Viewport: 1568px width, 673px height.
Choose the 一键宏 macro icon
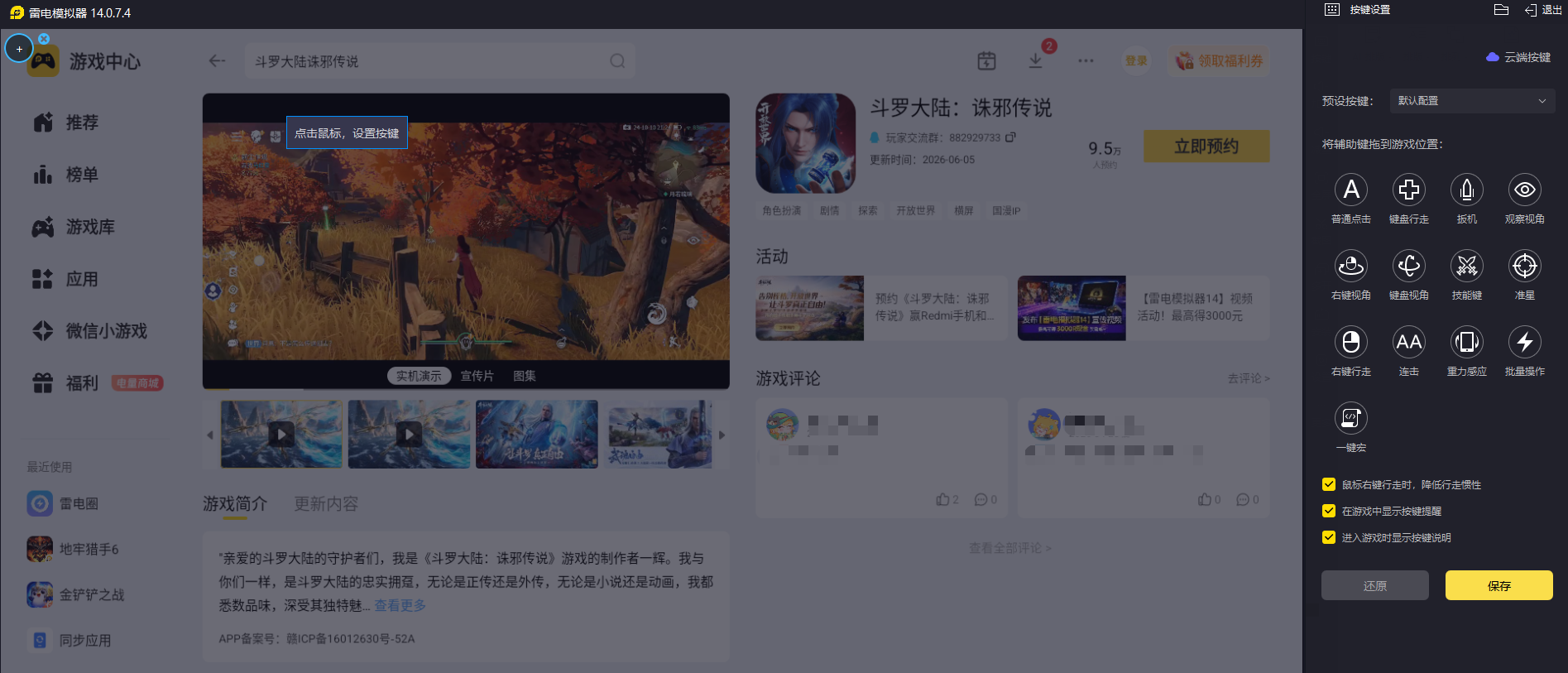click(1351, 418)
